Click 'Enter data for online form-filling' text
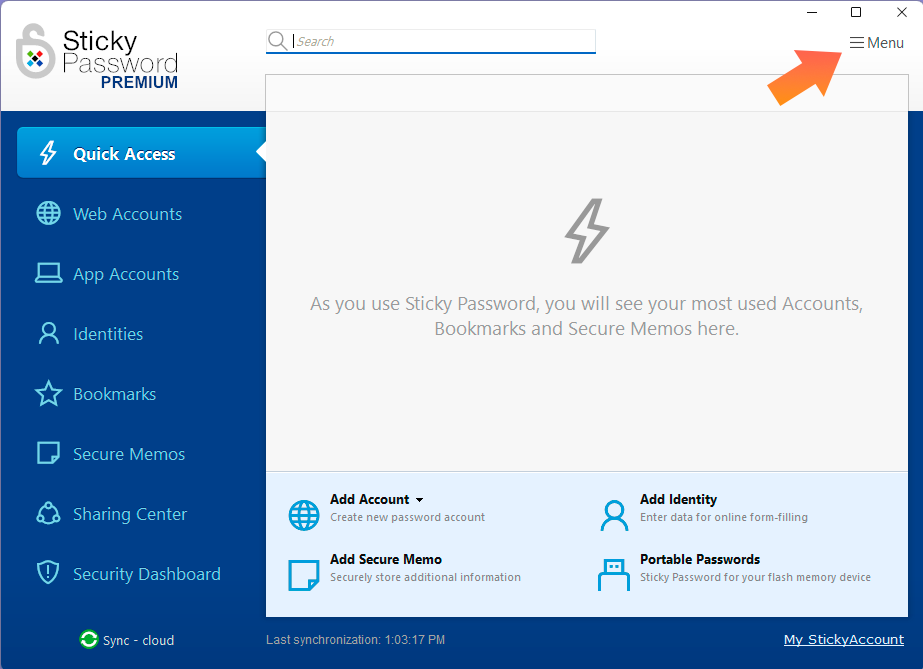923x669 pixels. point(723,517)
